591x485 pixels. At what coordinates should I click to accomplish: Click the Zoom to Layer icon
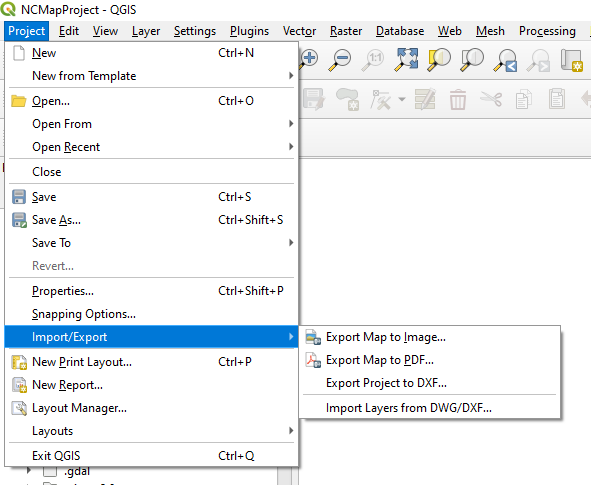click(472, 60)
